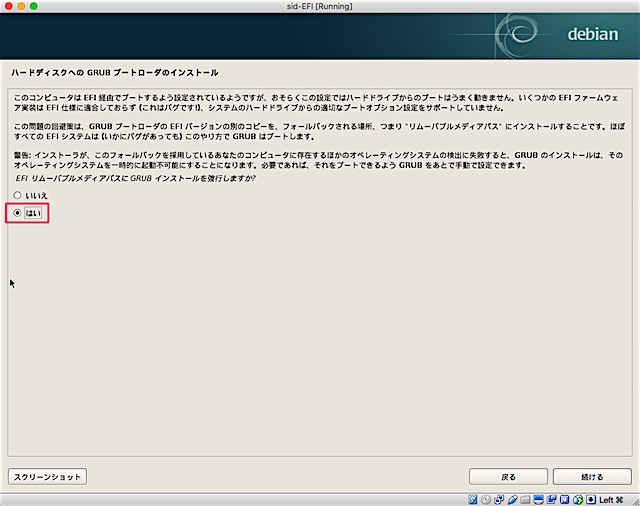640x506 pixels.
Task: Click the window title sid-EFI [Running]
Action: (320, 6)
